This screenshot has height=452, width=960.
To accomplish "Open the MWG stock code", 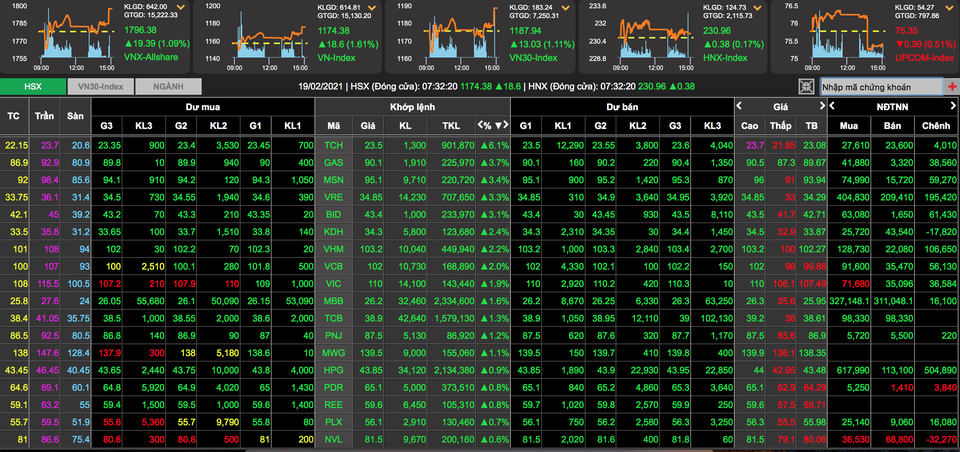I will click(334, 354).
